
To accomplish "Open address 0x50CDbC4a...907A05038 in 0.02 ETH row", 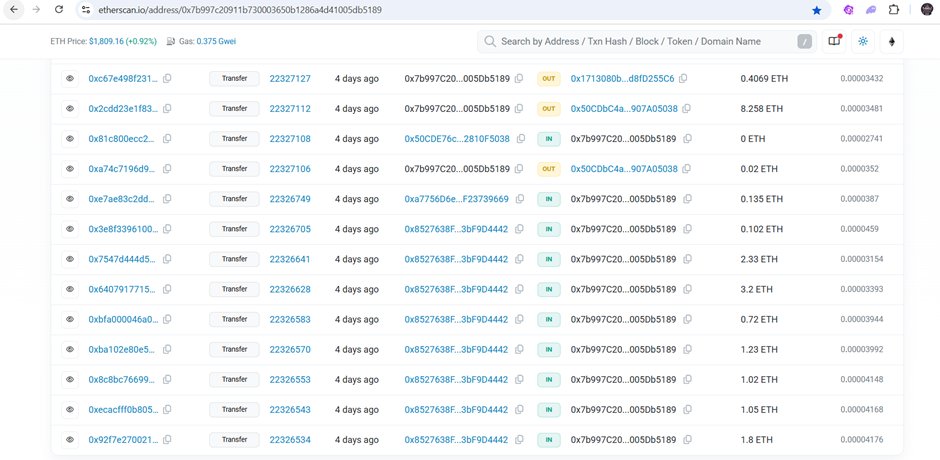I will [624, 169].
